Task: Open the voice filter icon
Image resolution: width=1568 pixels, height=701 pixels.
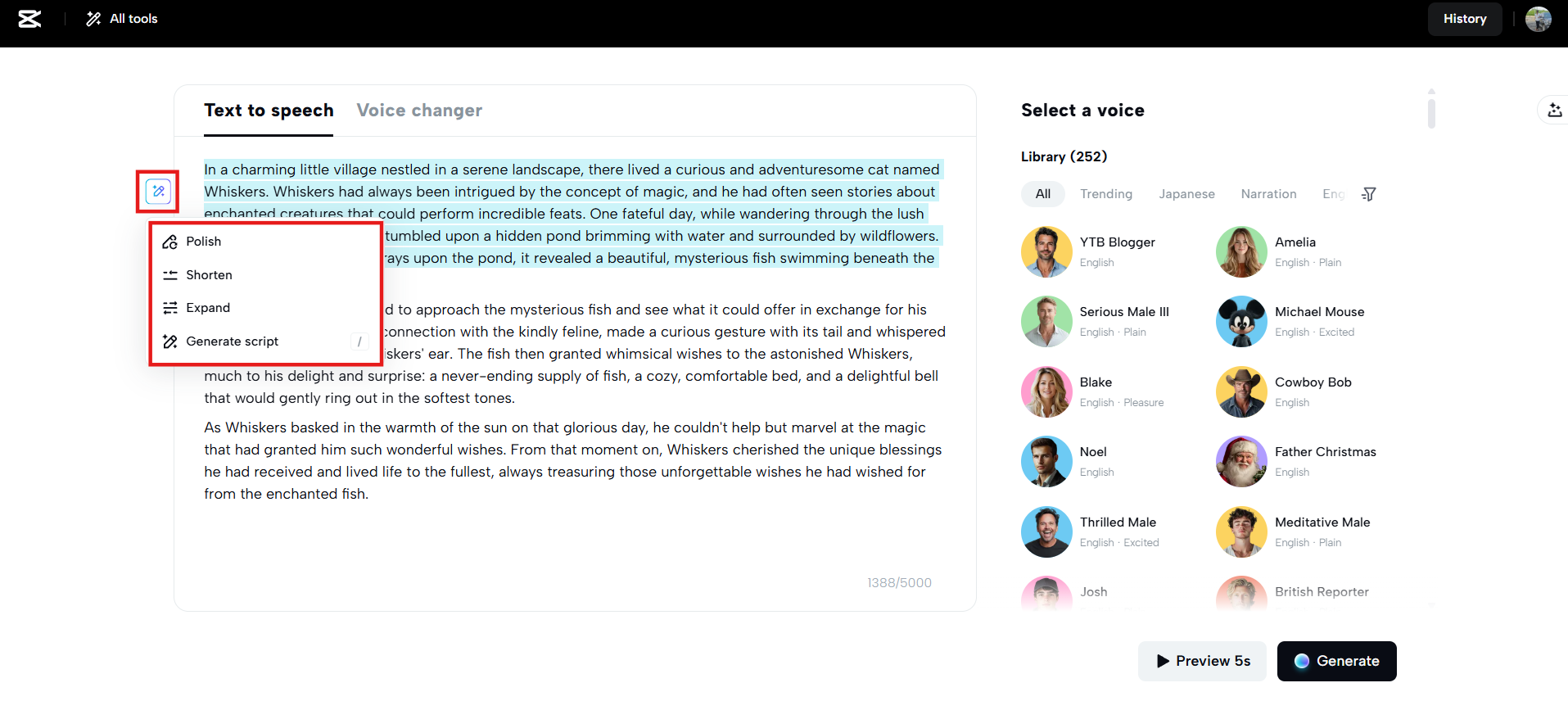Action: tap(1368, 194)
